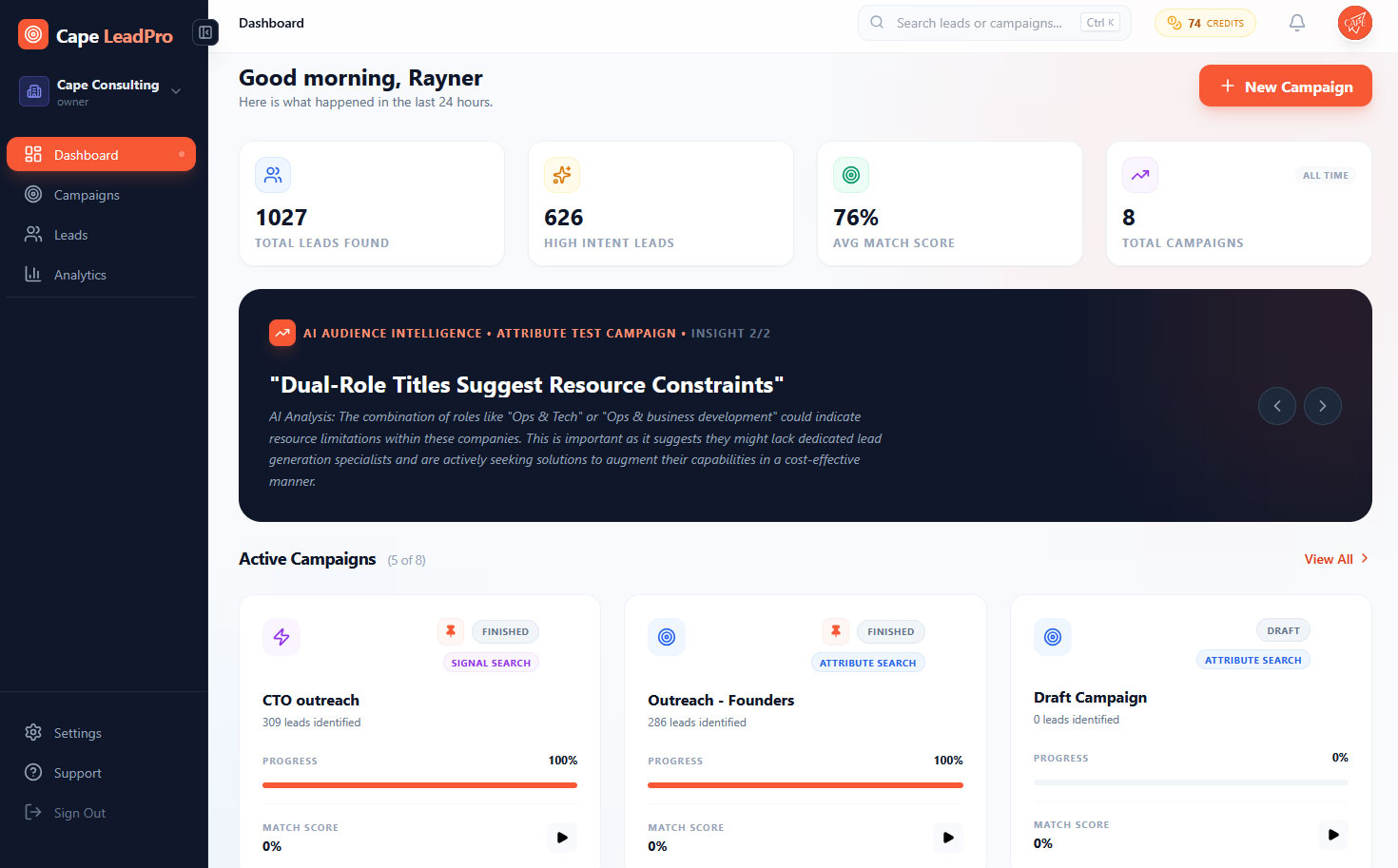Show next AI insight arrow

click(1322, 406)
